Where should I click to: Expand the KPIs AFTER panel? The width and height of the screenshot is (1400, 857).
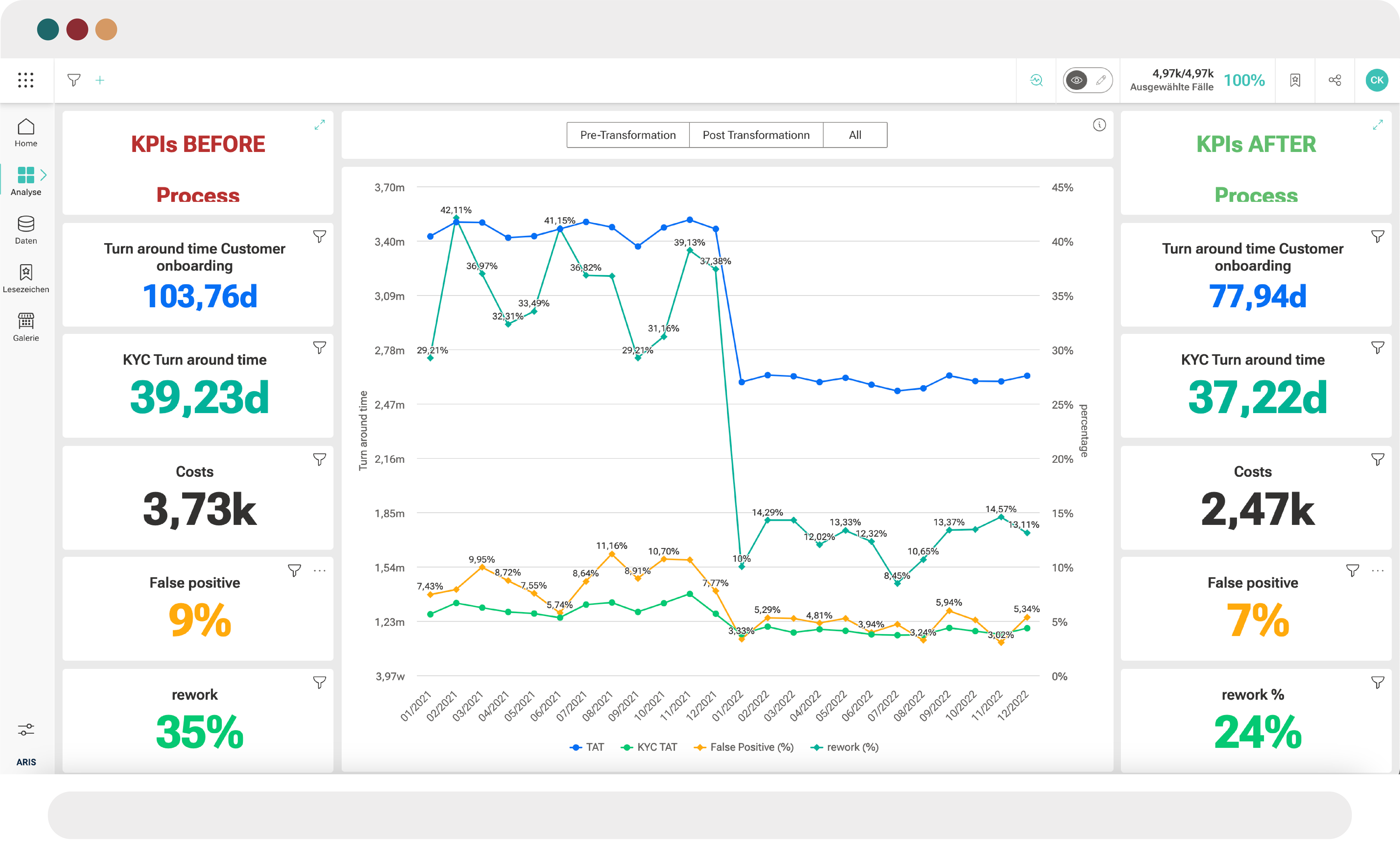point(1378,124)
